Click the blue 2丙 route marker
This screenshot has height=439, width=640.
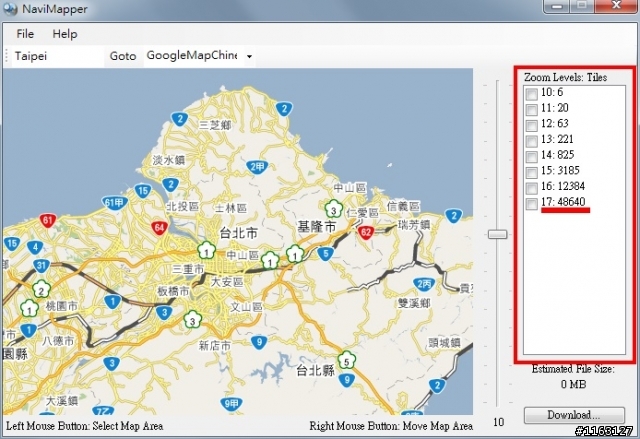(424, 284)
